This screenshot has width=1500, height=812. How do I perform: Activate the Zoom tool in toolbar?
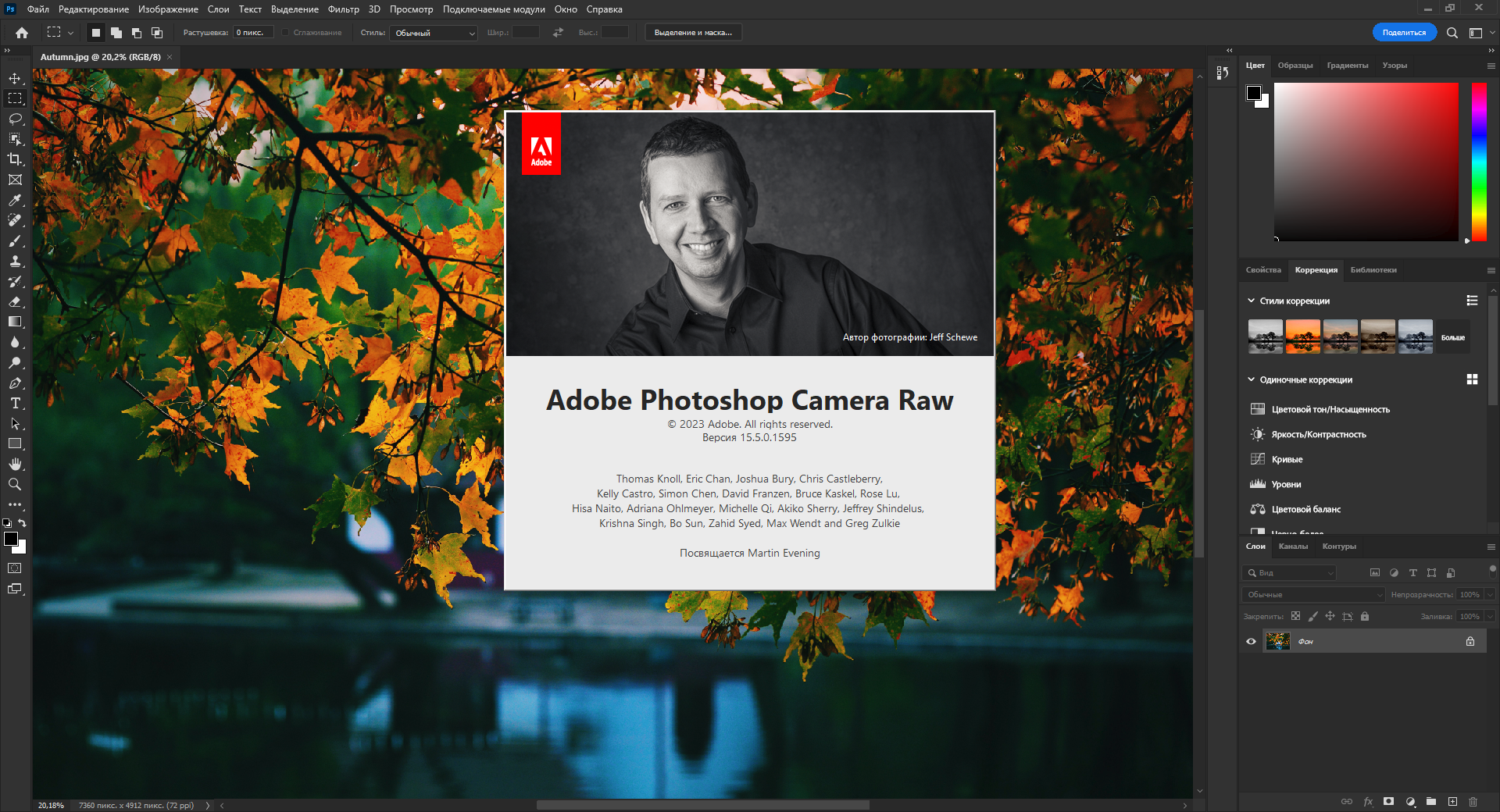tap(15, 484)
